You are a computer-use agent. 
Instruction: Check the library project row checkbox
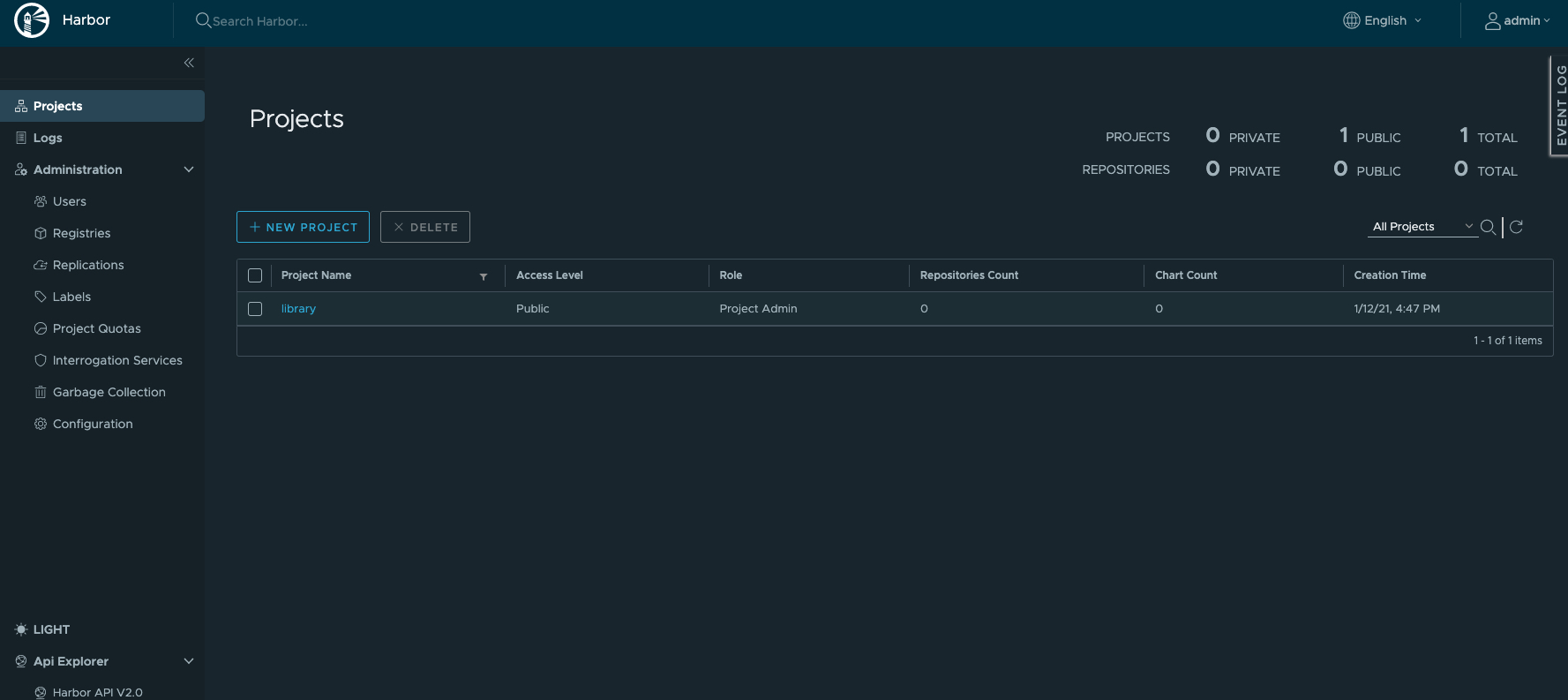[x=255, y=309]
